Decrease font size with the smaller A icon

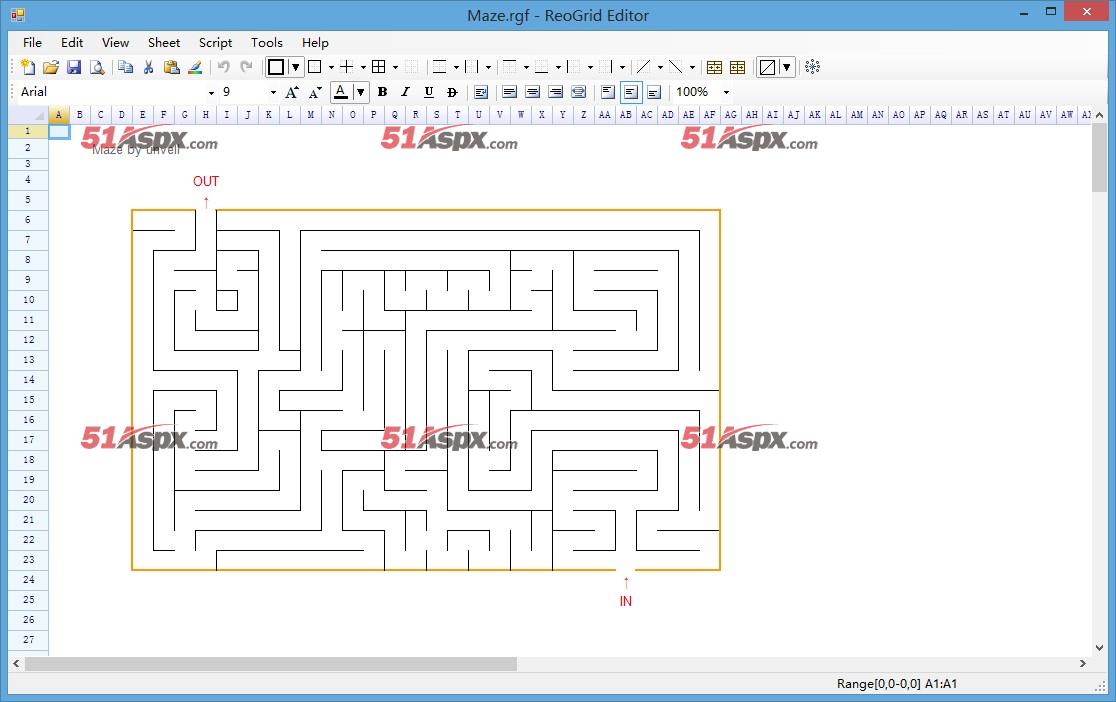(x=315, y=92)
